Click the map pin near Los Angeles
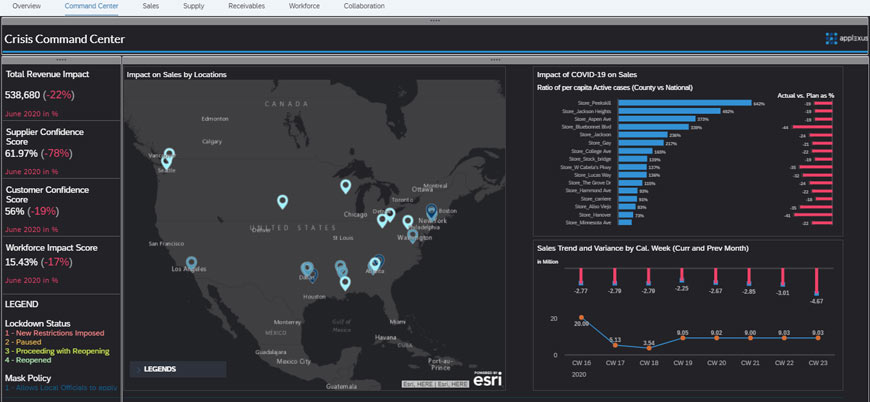The height and width of the screenshot is (402, 870). pos(191,263)
